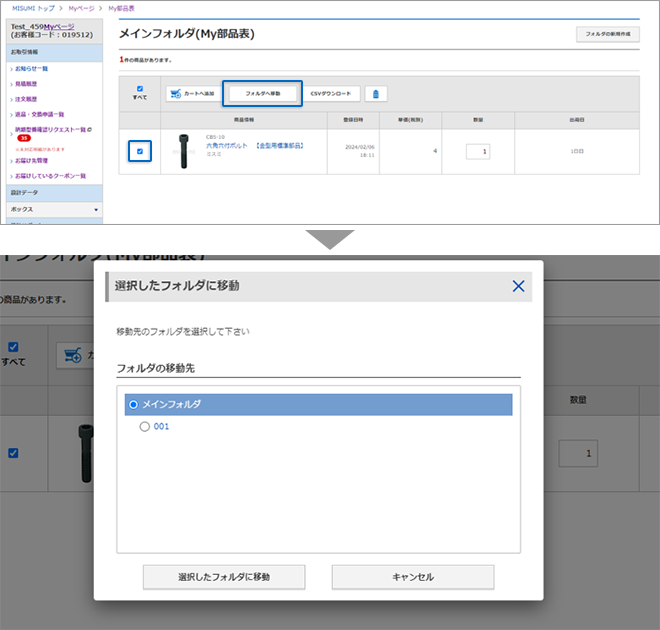
Task: Select the メインフォルダ radio button
Action: click(x=134, y=404)
